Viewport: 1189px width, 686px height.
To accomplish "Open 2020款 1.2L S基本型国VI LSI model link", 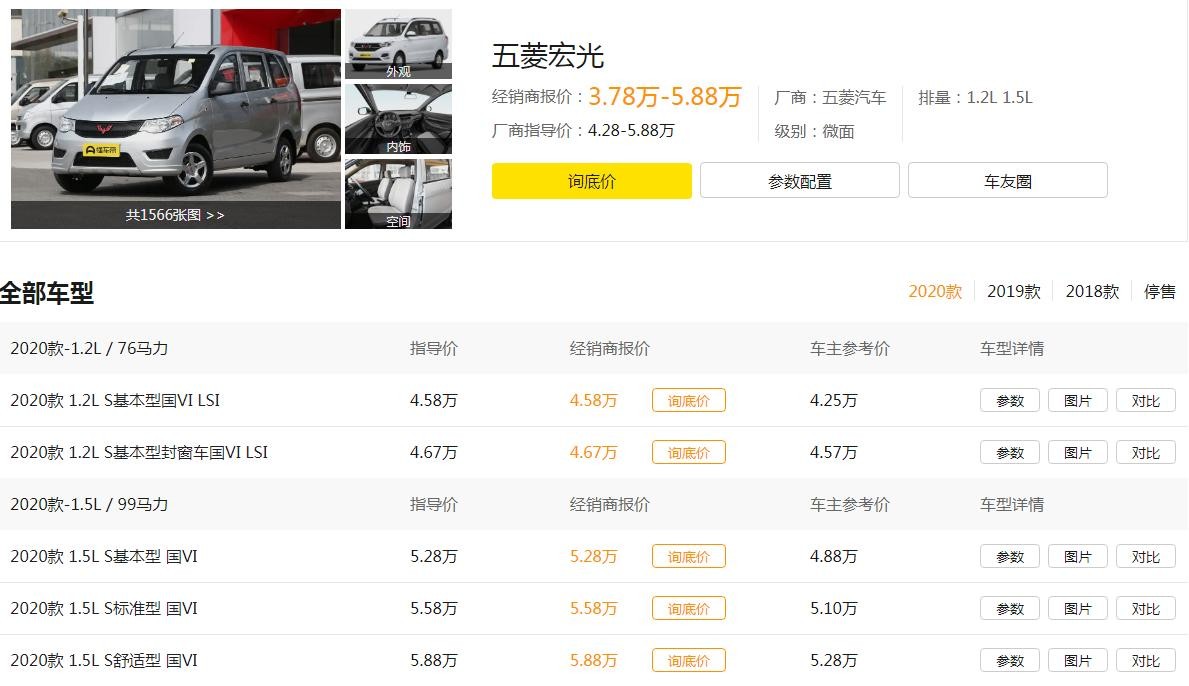I will [x=115, y=400].
